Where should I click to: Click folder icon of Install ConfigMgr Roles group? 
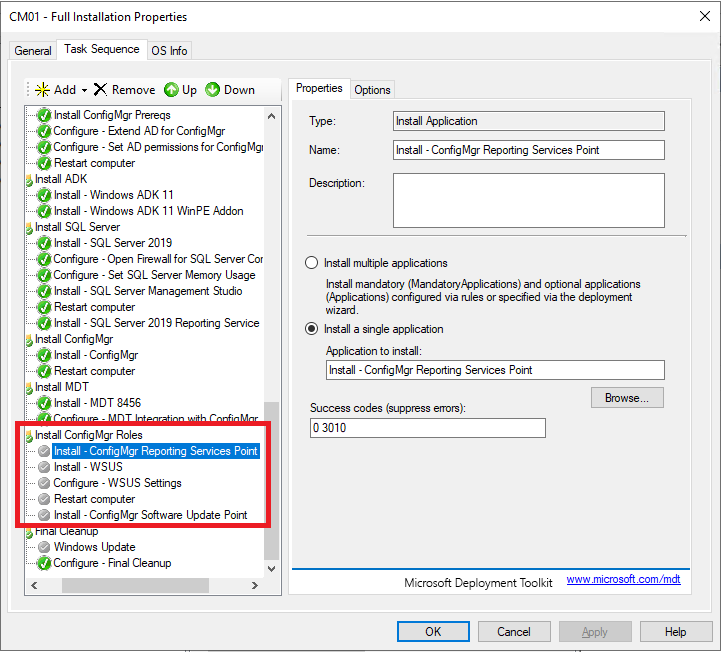coord(29,436)
